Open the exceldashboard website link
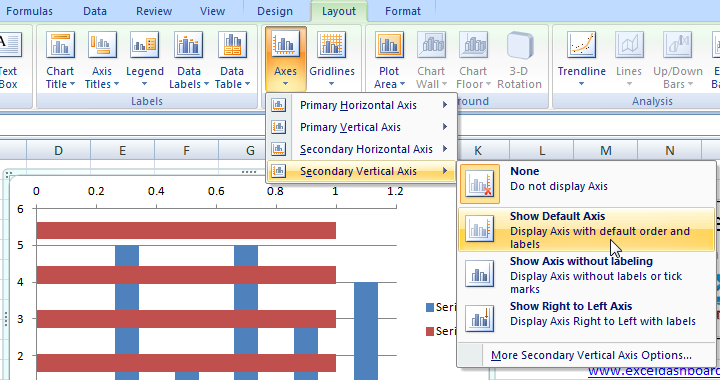 (653, 372)
